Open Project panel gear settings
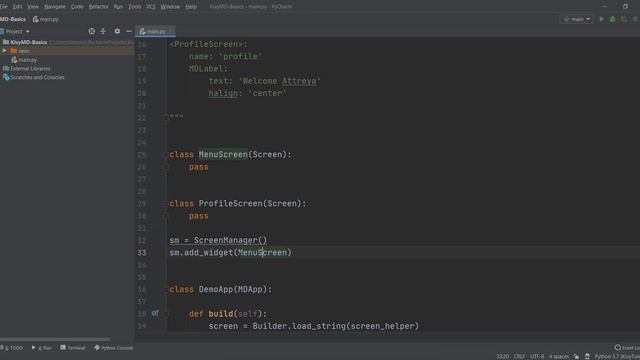 pos(117,31)
